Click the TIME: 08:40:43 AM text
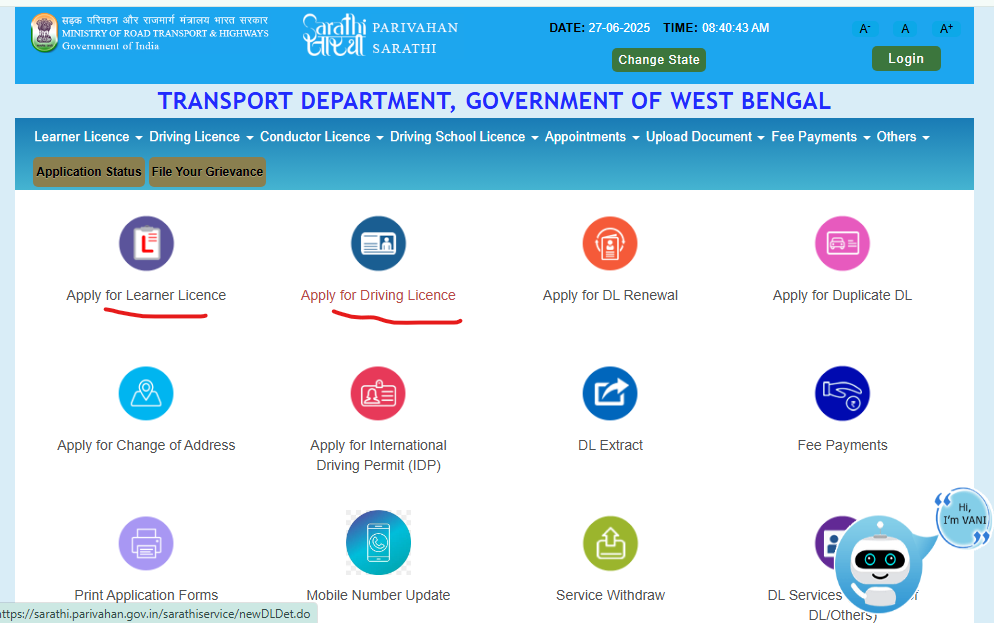The image size is (994, 623). 716,28
